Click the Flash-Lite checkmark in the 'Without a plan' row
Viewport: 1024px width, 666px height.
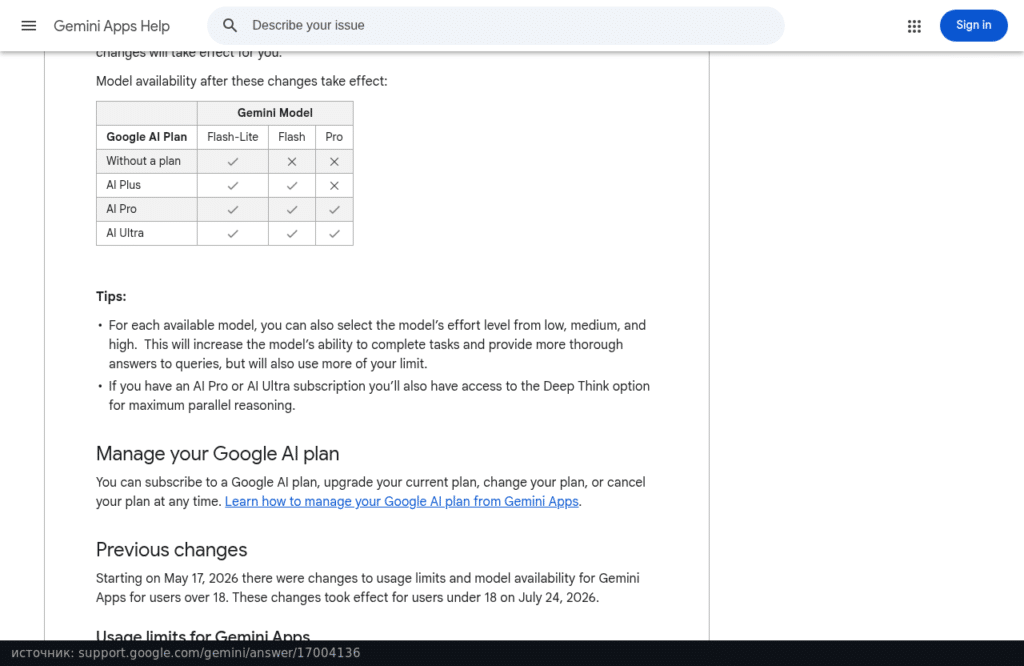232,161
